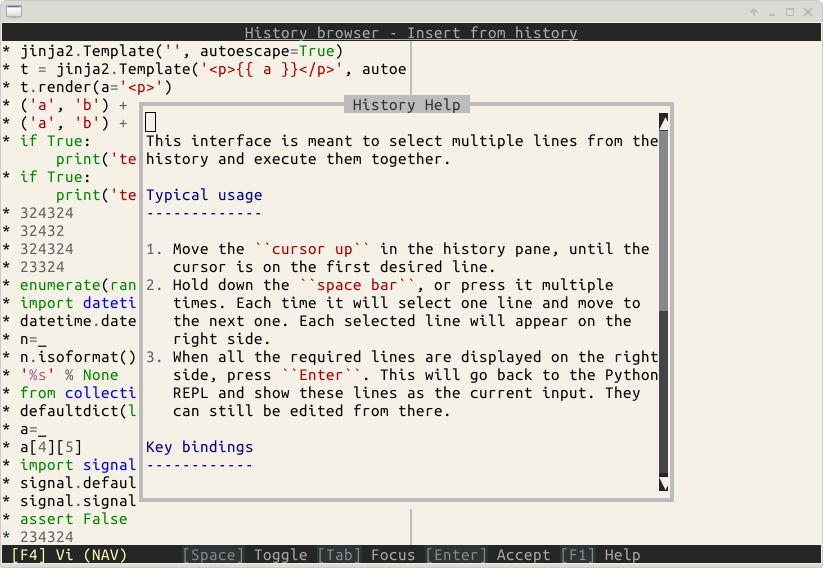
Task: Select history line enumerate(ran
Action: [78, 285]
